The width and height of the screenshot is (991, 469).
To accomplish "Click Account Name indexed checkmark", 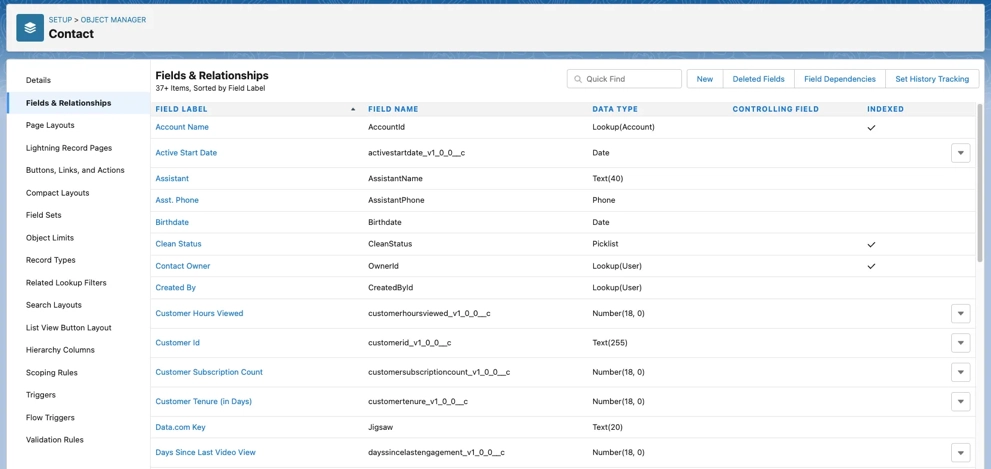I will coord(871,128).
